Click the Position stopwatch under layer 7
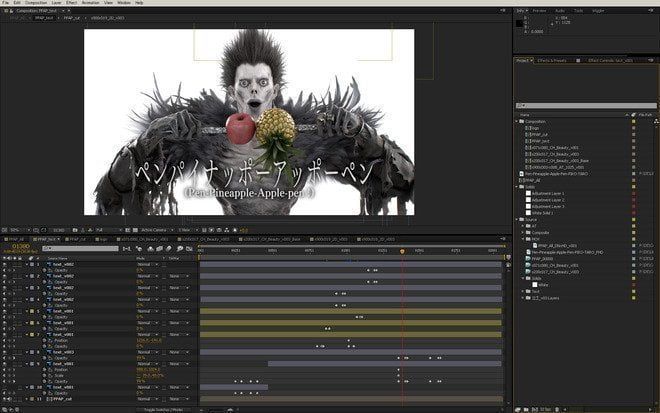This screenshot has height=413, width=660. click(44, 340)
